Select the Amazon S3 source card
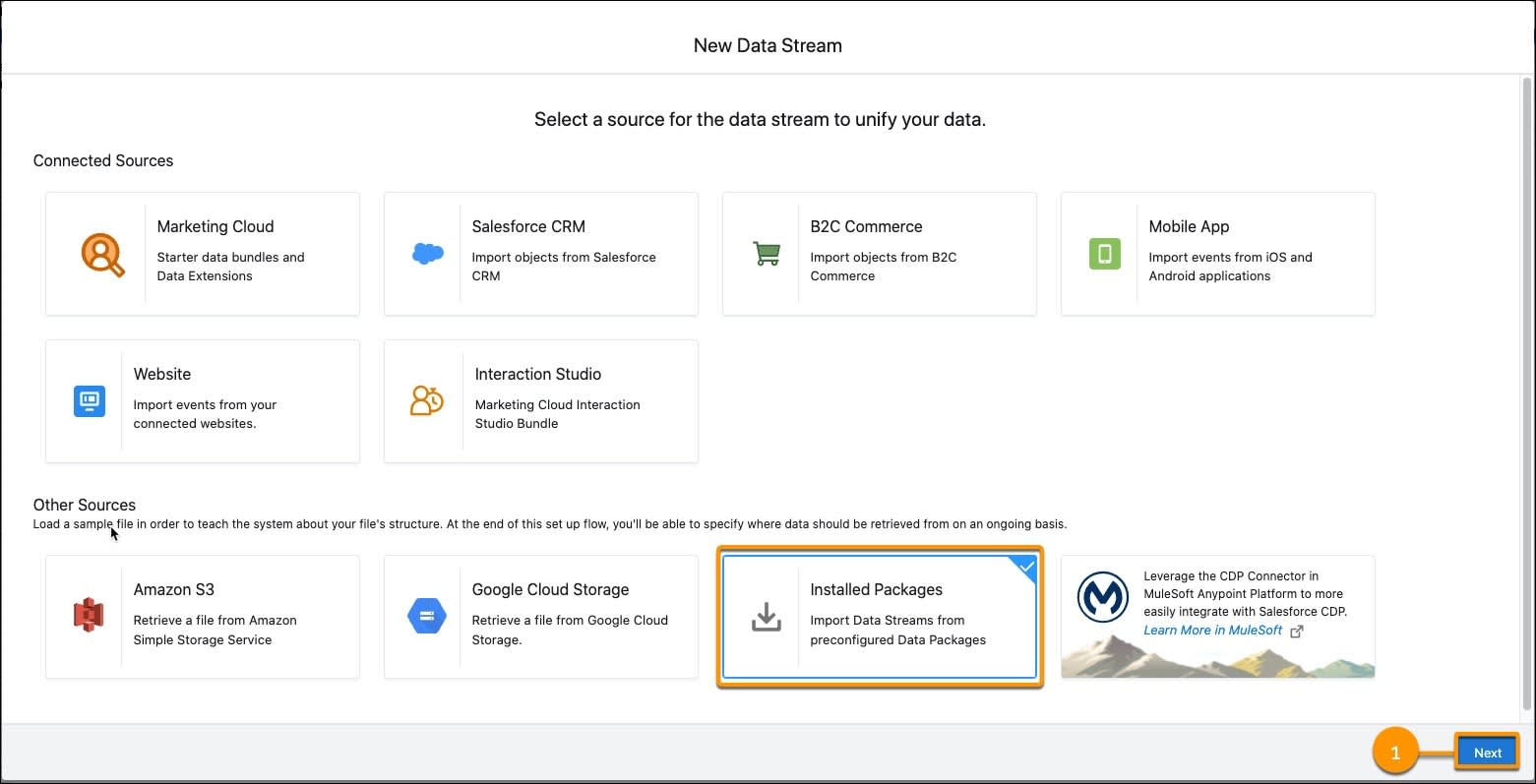 point(202,616)
